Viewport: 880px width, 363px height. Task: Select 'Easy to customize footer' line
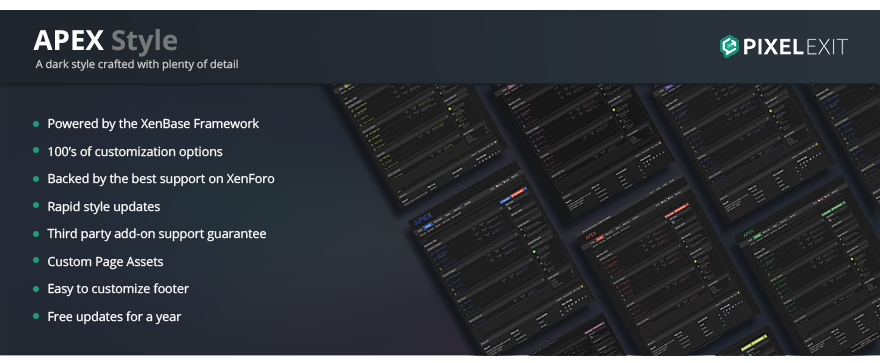click(118, 289)
